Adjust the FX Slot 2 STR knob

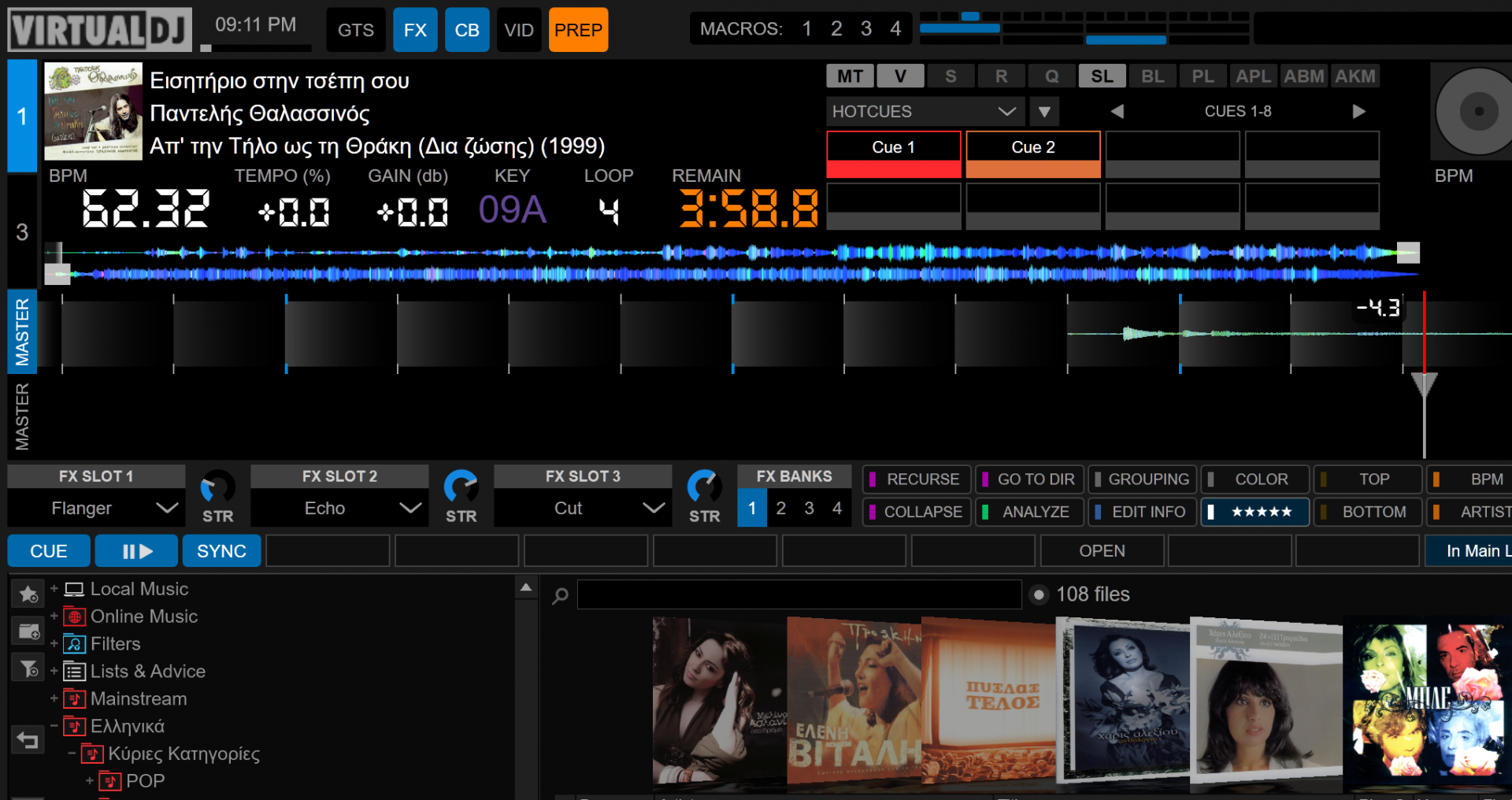461,487
